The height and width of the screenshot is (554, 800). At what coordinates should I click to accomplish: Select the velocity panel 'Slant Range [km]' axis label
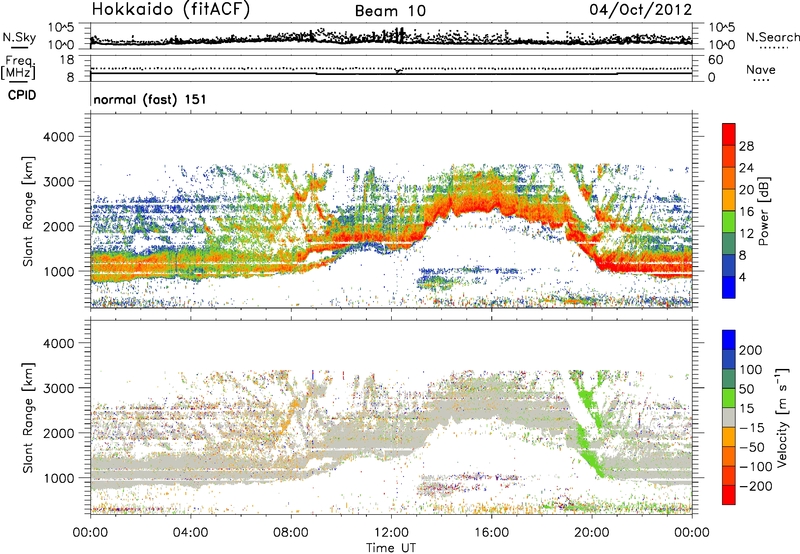tap(28, 418)
